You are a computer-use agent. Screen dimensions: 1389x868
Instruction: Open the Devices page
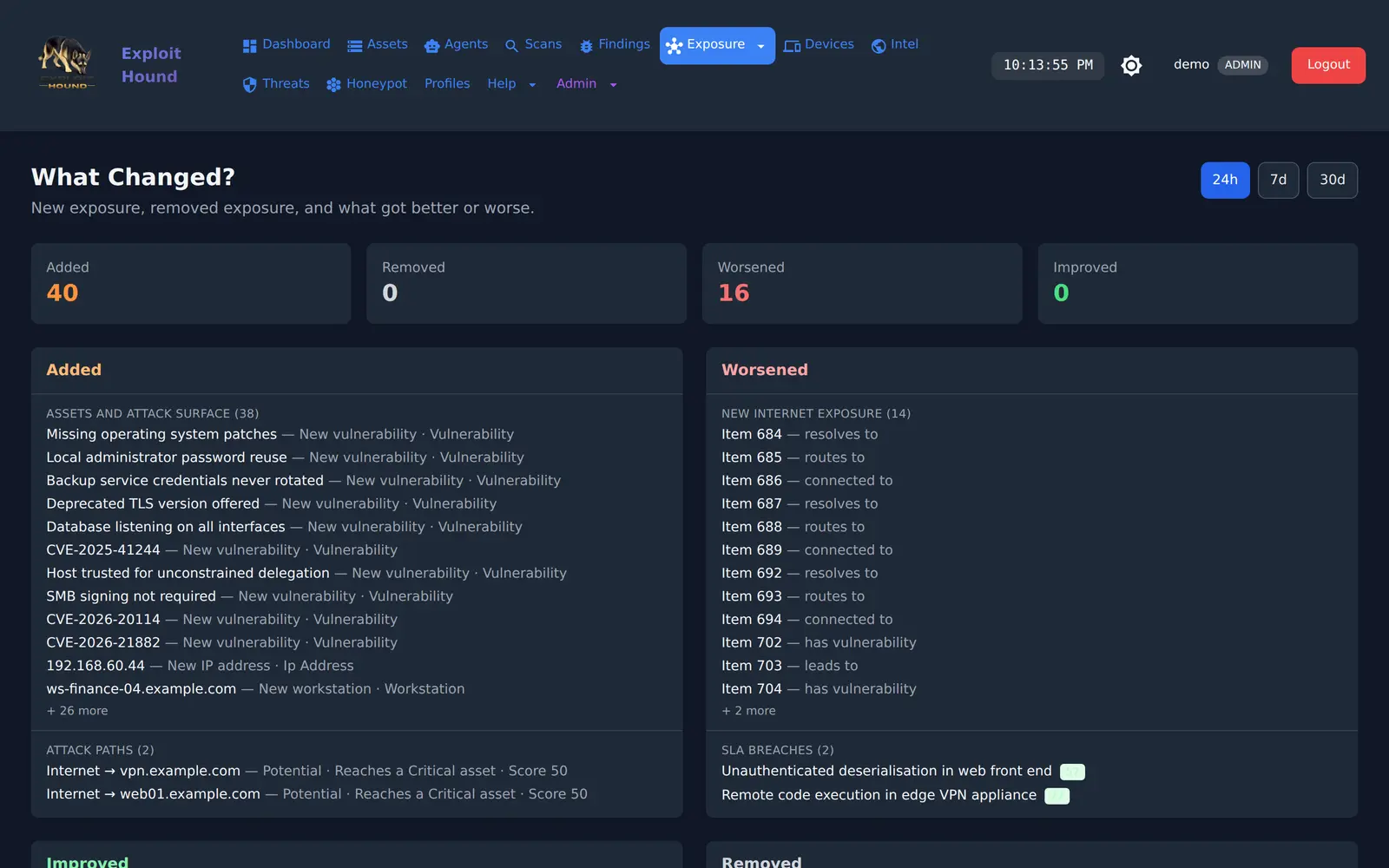pos(819,44)
